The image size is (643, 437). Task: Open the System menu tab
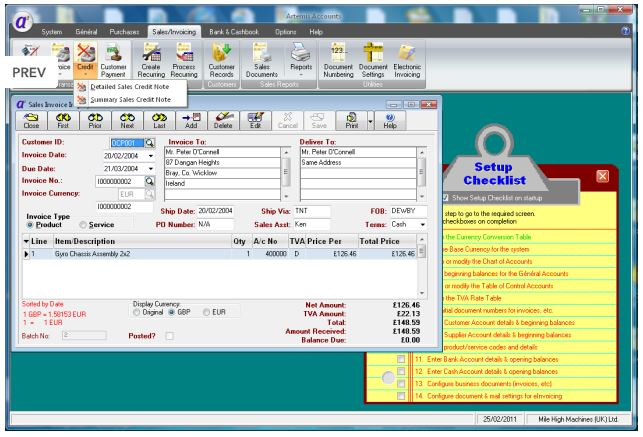click(x=52, y=32)
